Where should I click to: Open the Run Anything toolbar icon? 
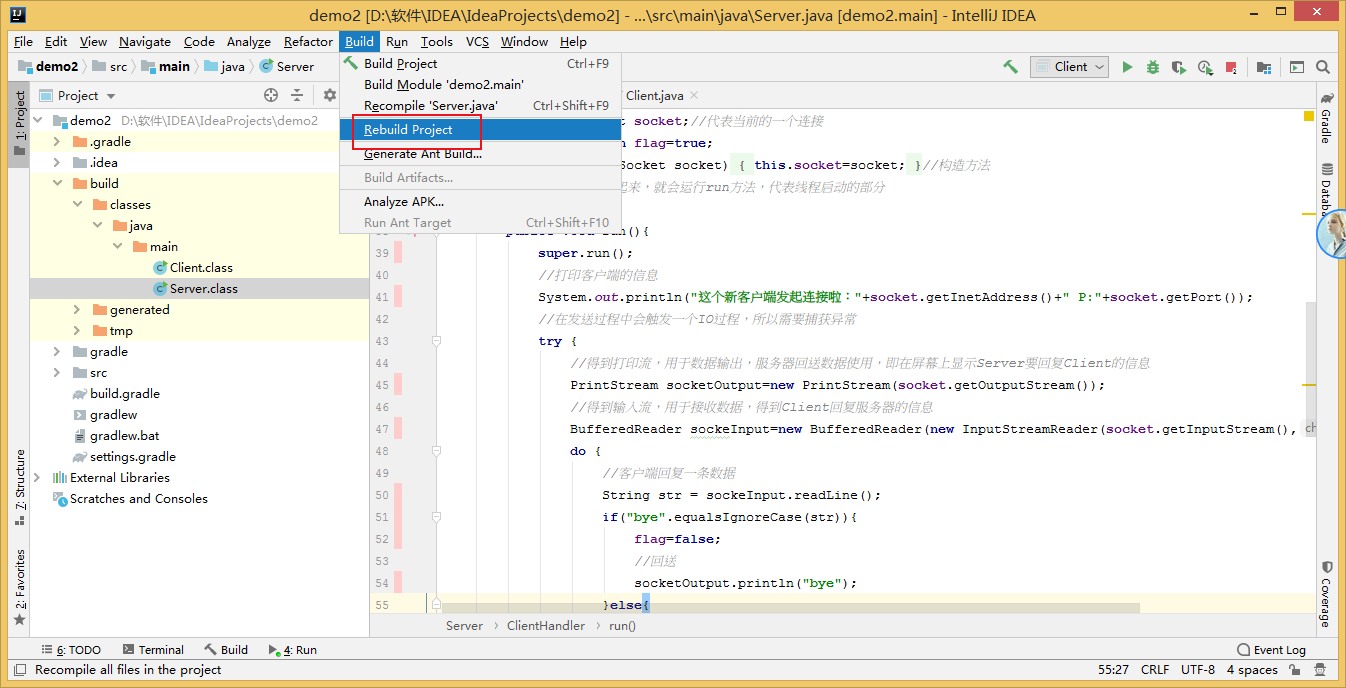tap(1296, 67)
